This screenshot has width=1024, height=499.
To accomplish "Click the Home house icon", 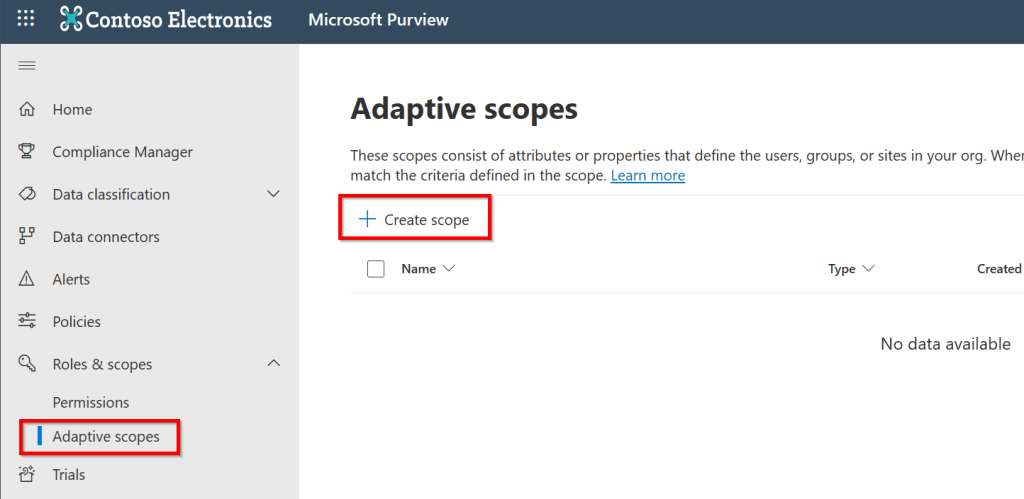I will pos(27,110).
